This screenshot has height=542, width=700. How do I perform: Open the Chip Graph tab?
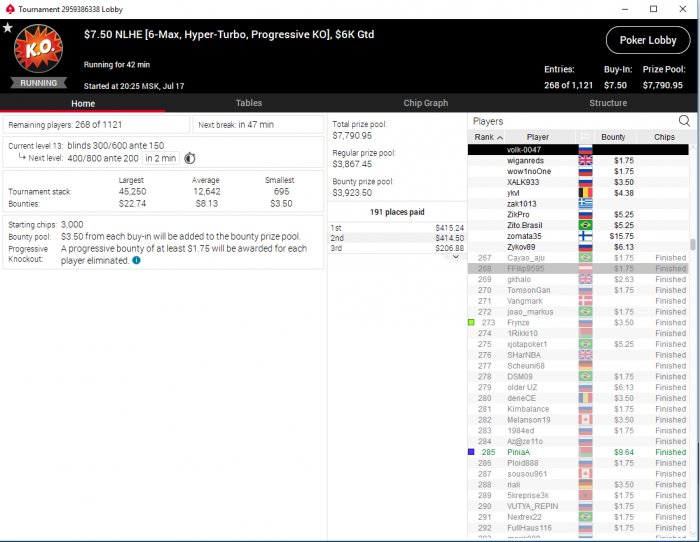(x=425, y=103)
